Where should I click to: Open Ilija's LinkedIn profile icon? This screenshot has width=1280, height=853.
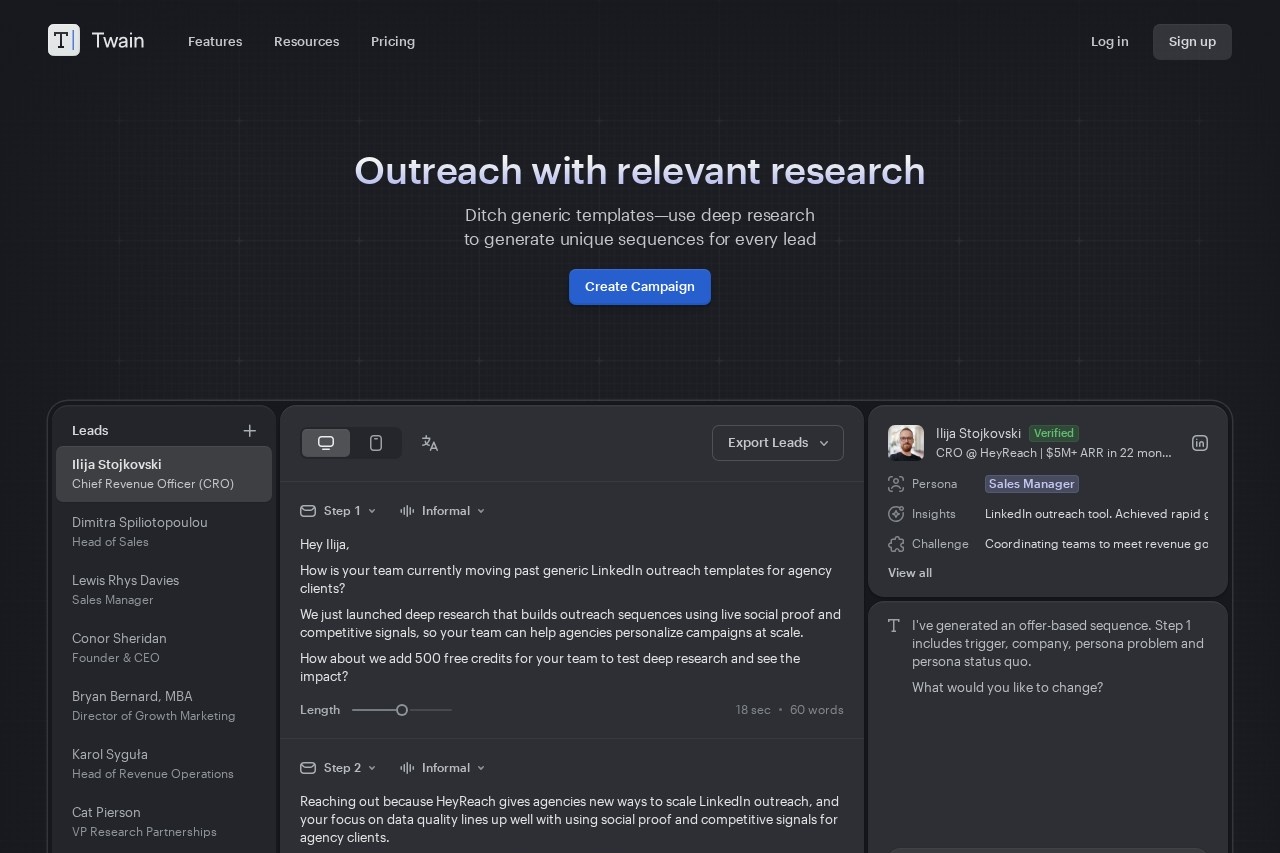pos(1200,443)
